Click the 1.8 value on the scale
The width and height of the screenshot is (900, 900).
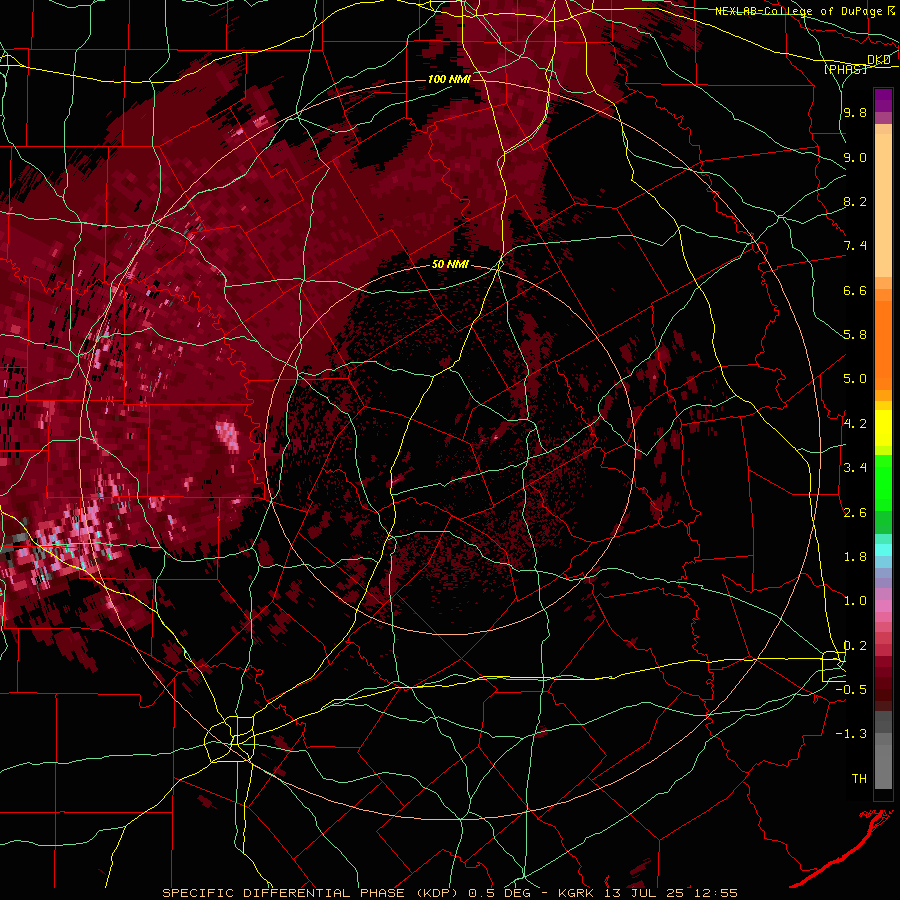(855, 557)
